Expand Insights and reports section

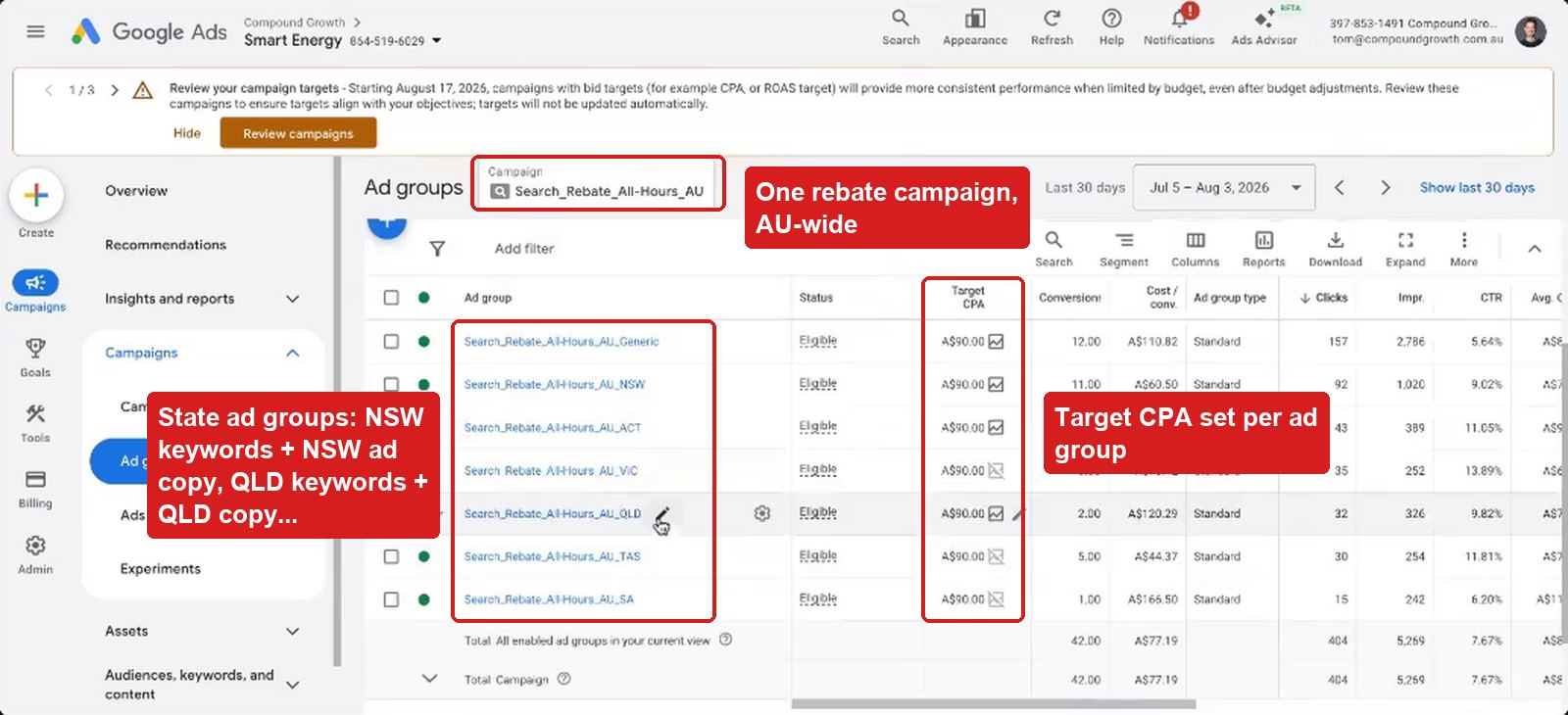pos(292,299)
